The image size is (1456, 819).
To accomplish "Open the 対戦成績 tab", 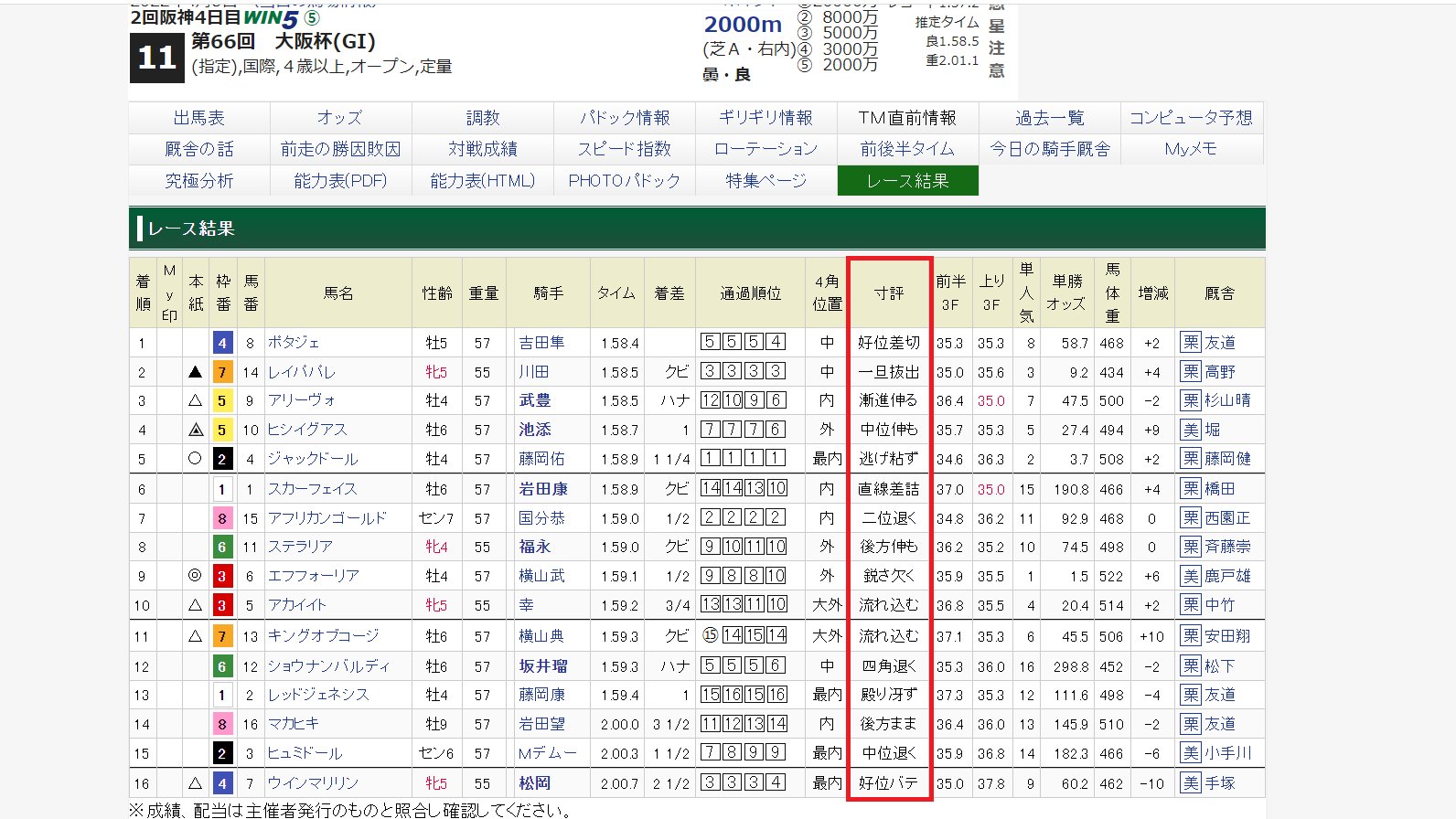I will [x=483, y=149].
